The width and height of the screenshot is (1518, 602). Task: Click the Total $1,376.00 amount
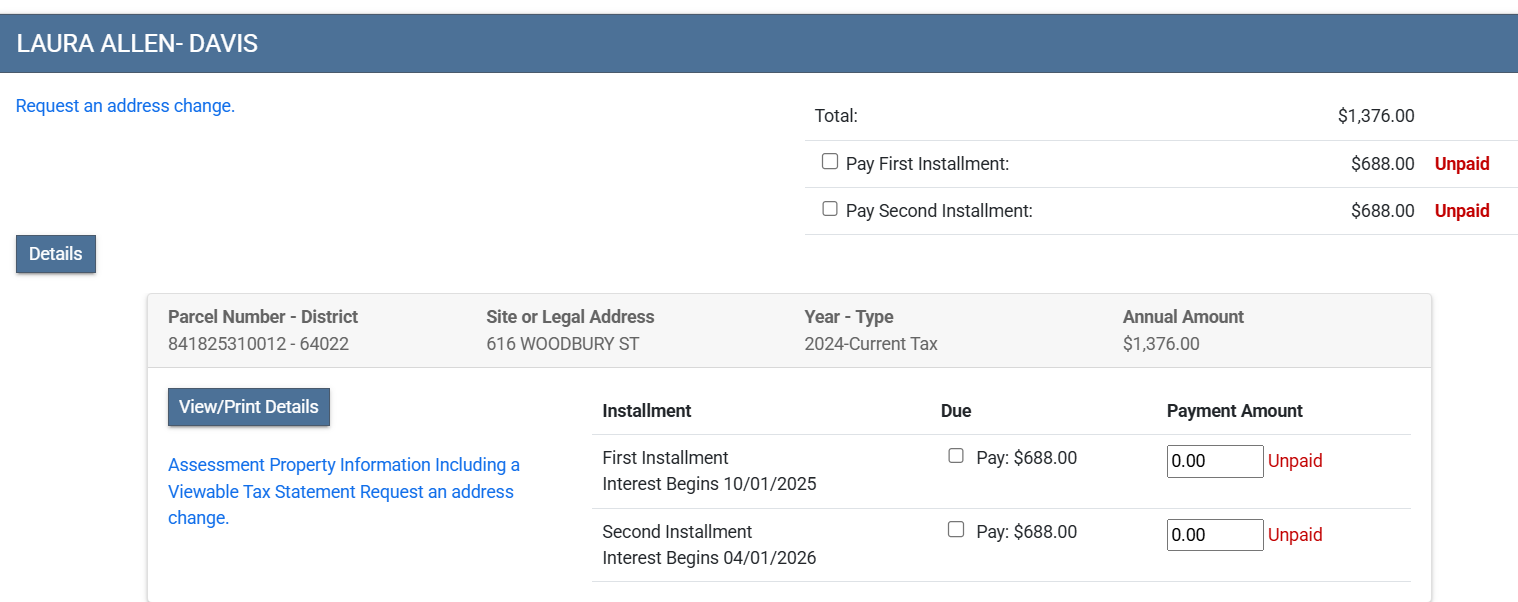tap(1375, 116)
